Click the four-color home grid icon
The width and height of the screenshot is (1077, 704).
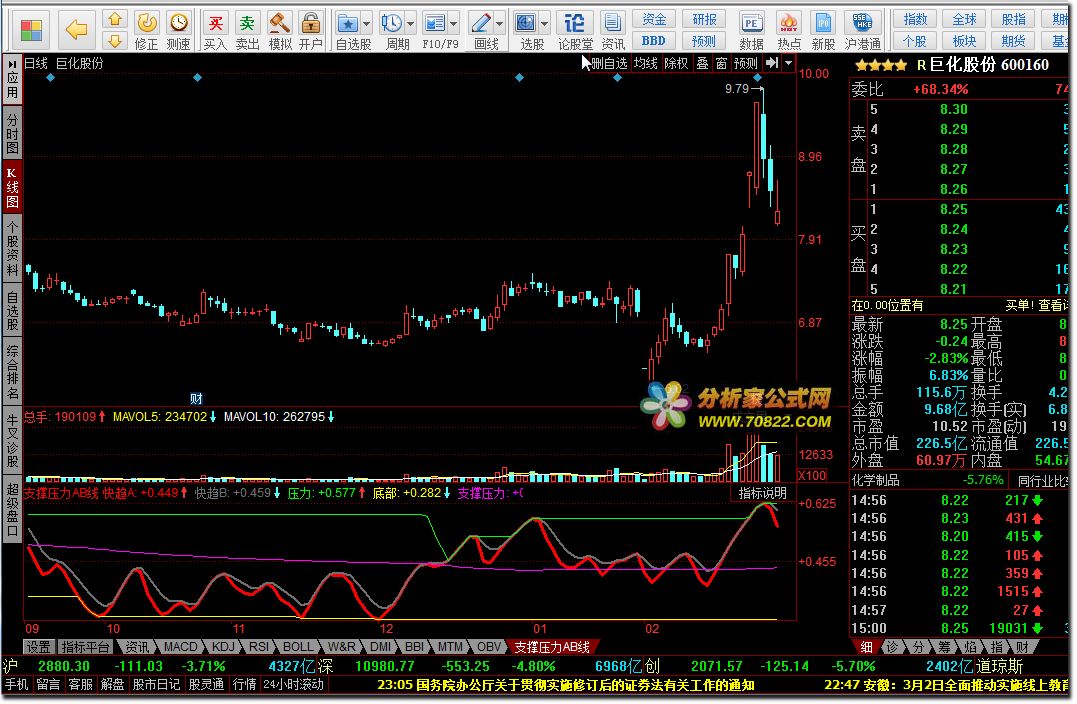coord(32,30)
